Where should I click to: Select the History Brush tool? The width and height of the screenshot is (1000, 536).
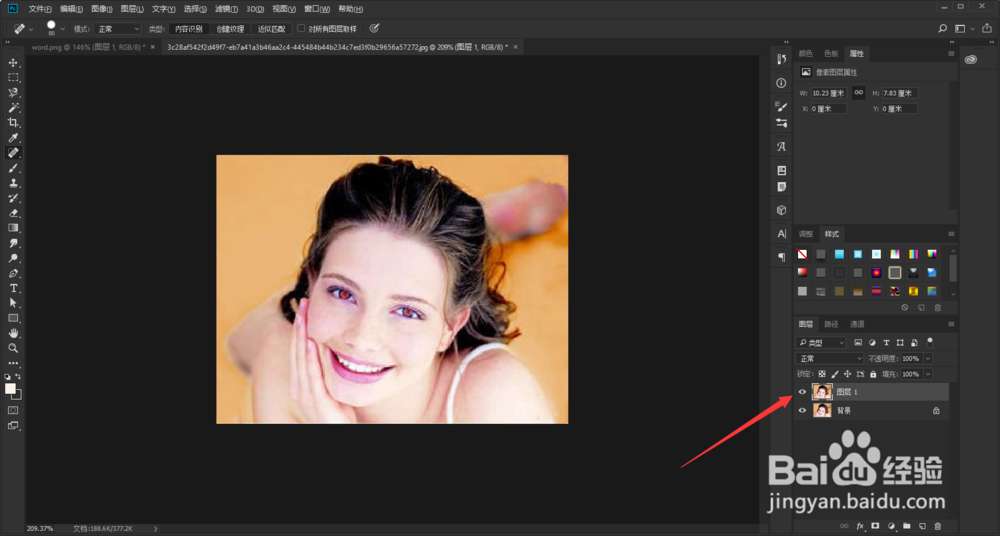point(13,198)
